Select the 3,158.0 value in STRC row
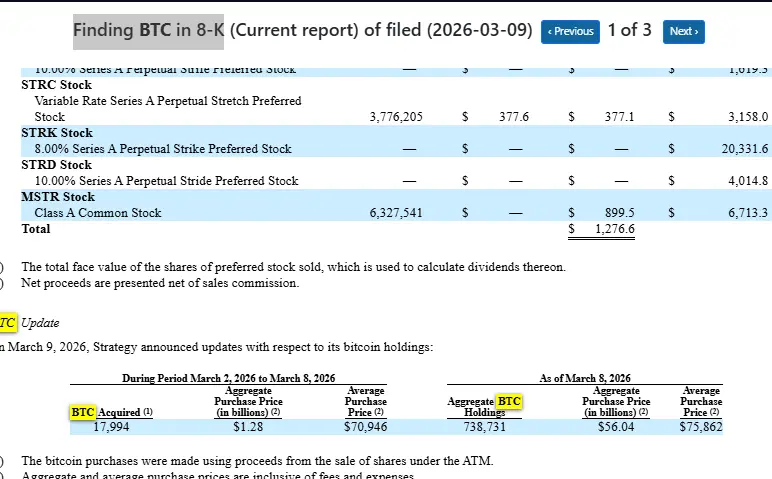Image resolution: width=772 pixels, height=479 pixels. coord(748,117)
